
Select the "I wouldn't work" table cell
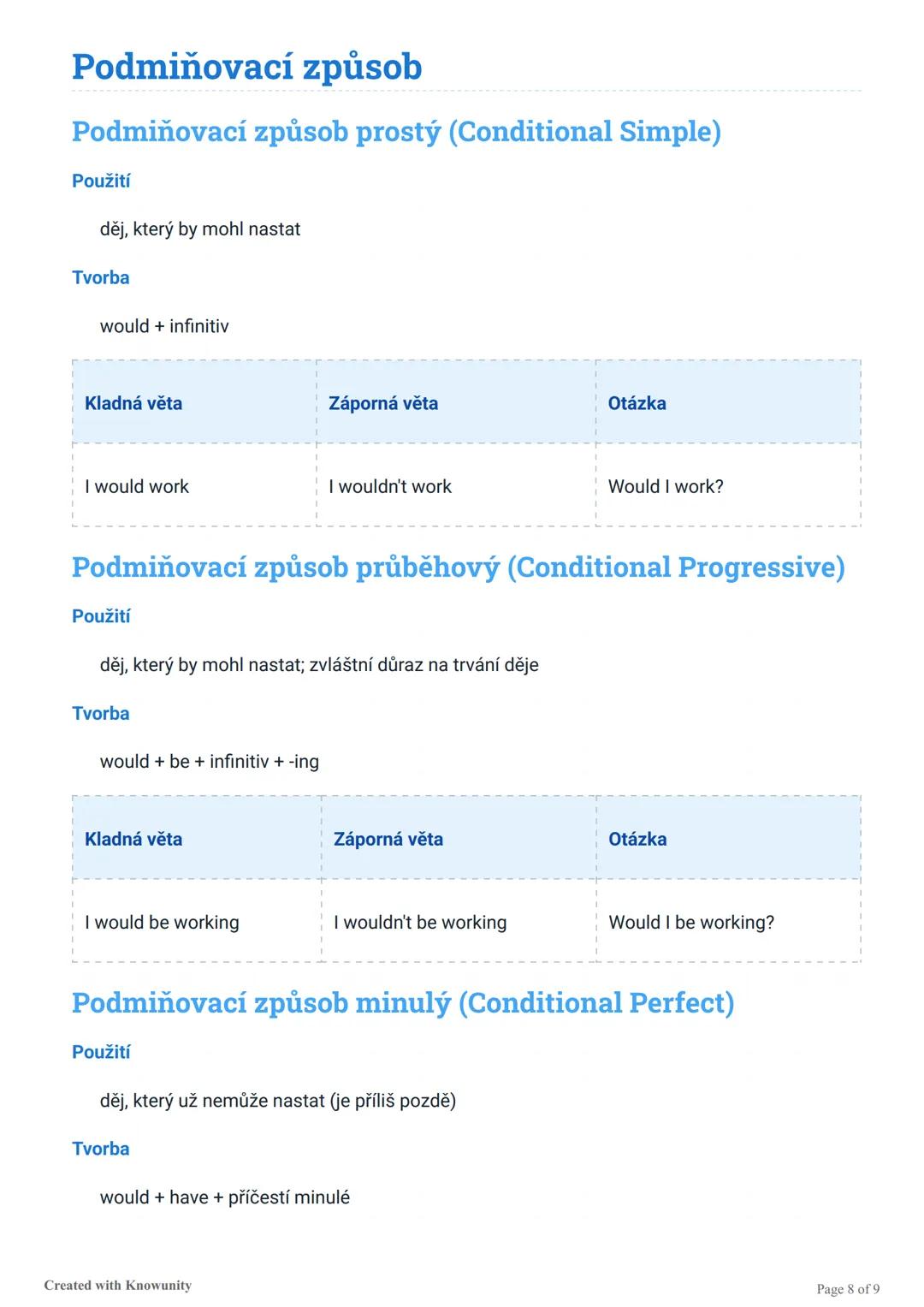(x=390, y=486)
